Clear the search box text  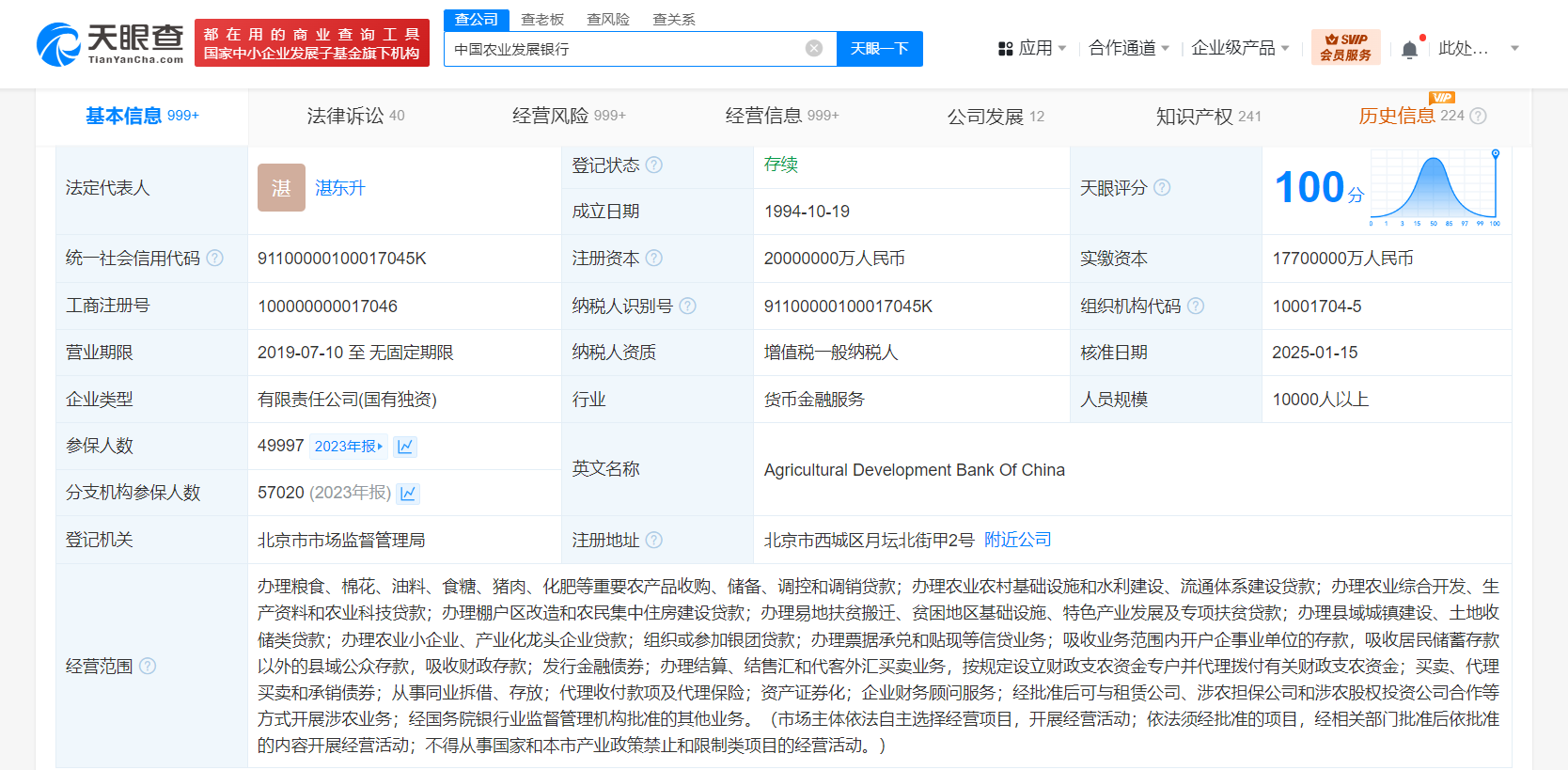[x=814, y=49]
